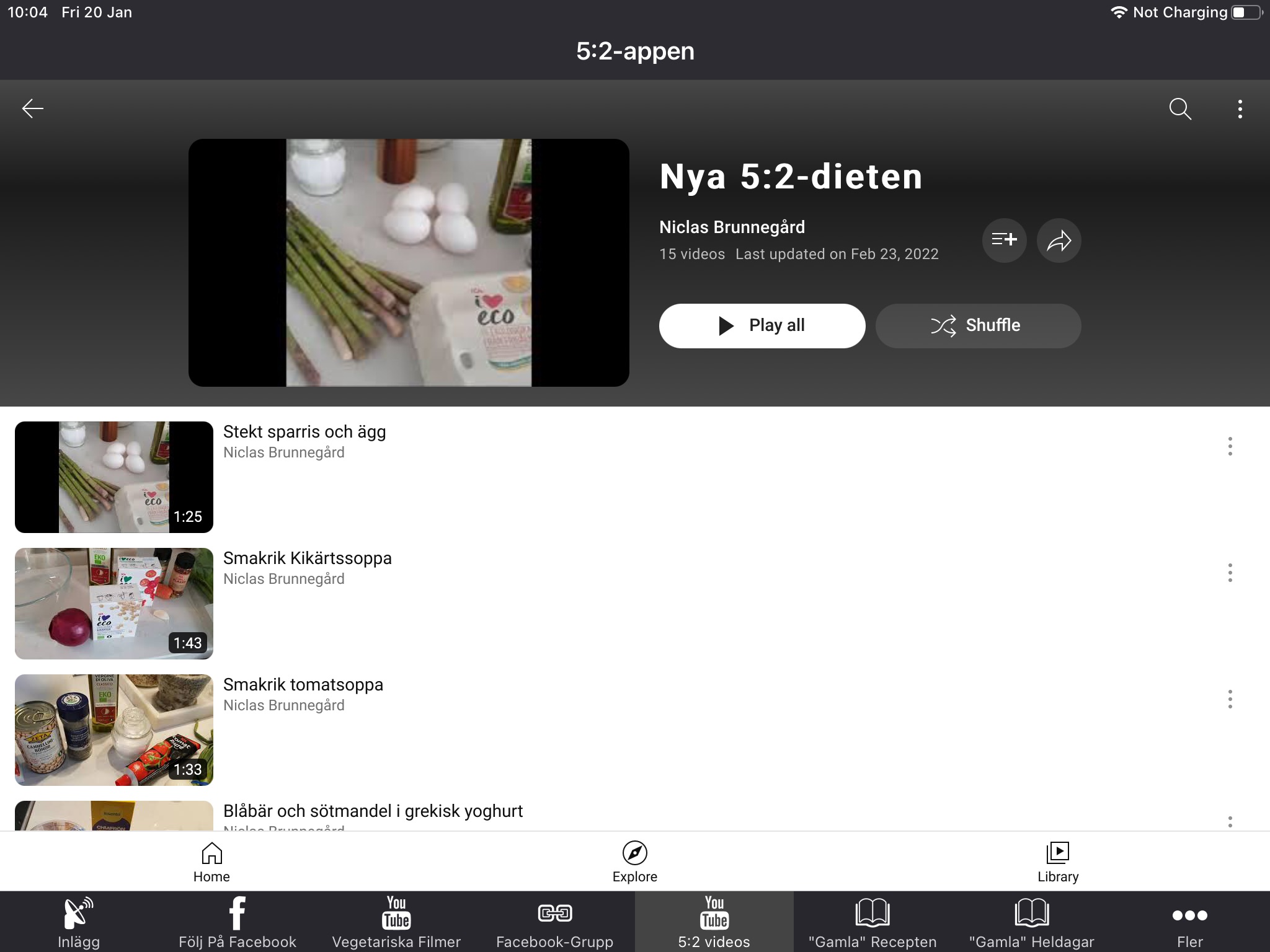Tap Blåbär och sötmandel i grekisk yoghurt thumbnail
The image size is (1270, 952).
tap(113, 815)
